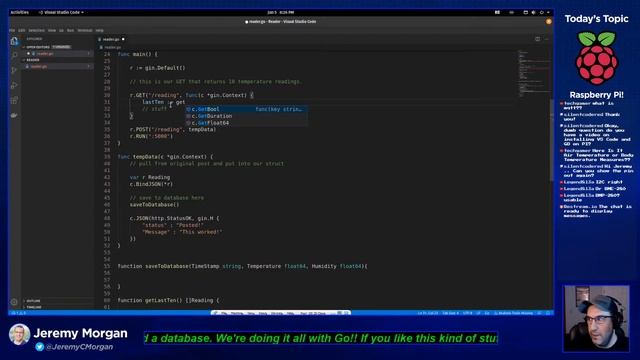Viewport: 640px width, 360px height.
Task: Click the unsaved dot on reader.go tab
Action: (123, 39)
